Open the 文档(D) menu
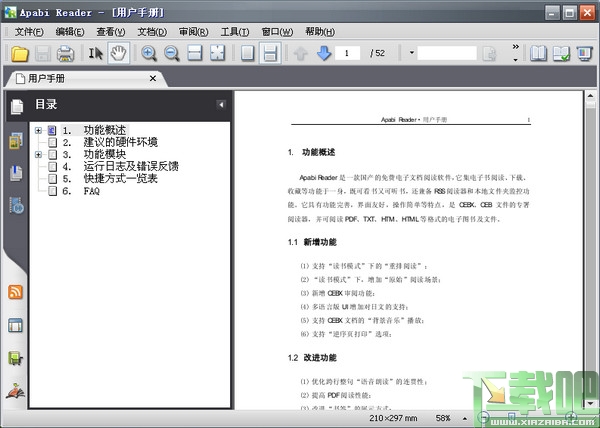The height and width of the screenshot is (428, 600). (152, 32)
